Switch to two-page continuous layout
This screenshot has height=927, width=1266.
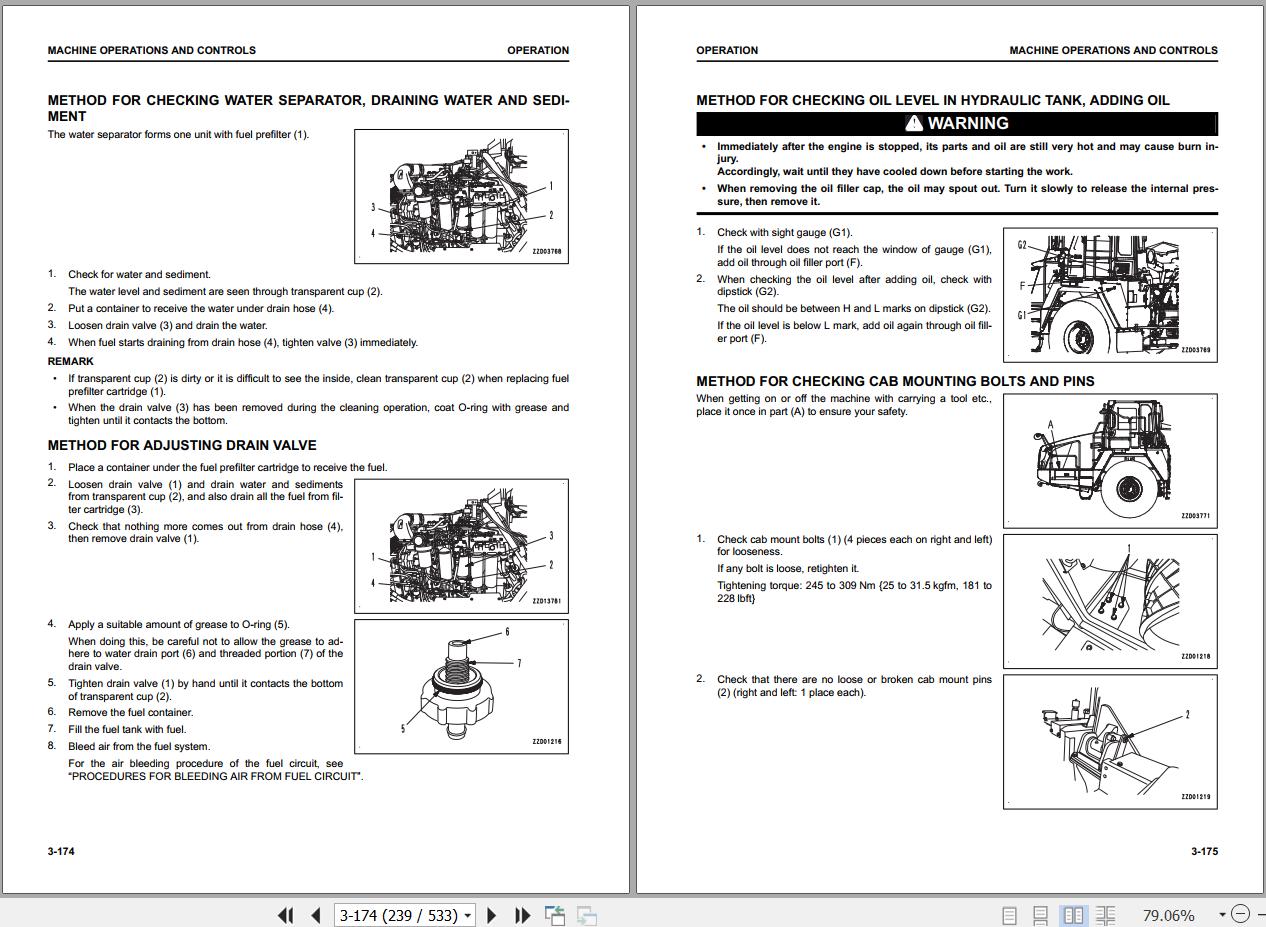1105,914
